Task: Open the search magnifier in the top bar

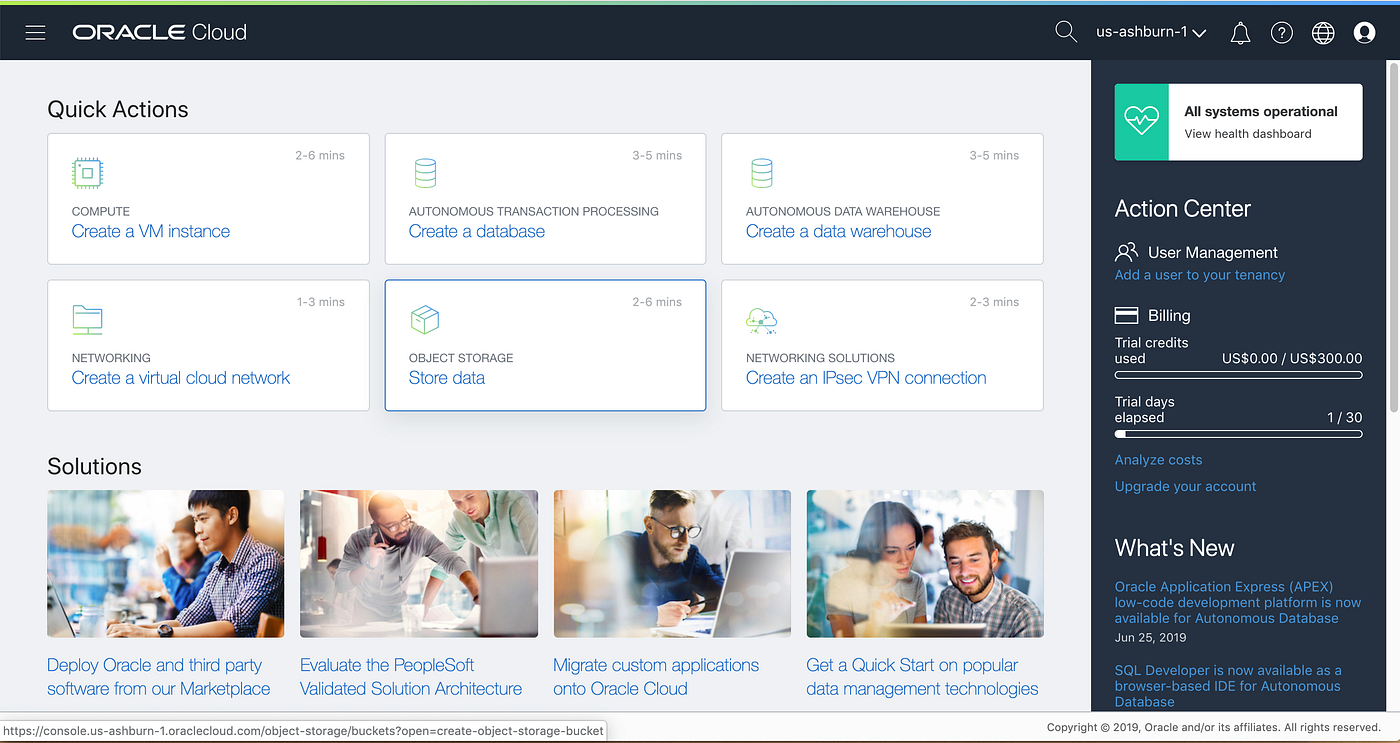Action: pos(1066,31)
